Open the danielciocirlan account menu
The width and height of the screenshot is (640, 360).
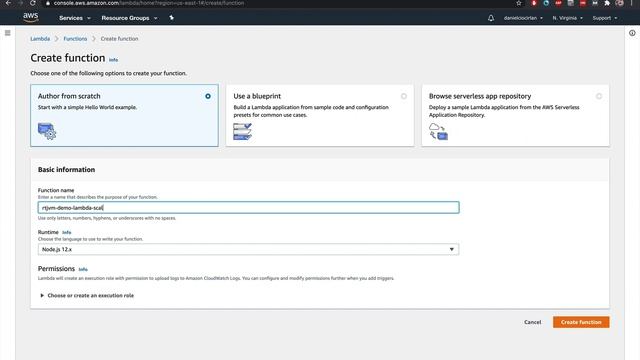(523, 18)
